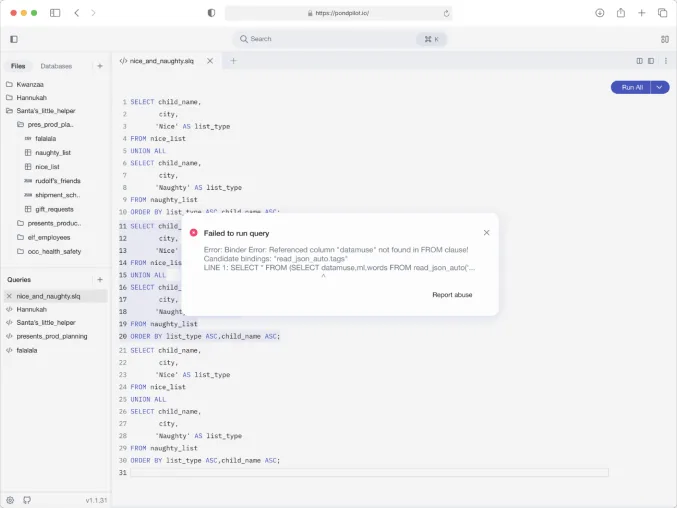Reload the page with refresh icon

pos(446,13)
